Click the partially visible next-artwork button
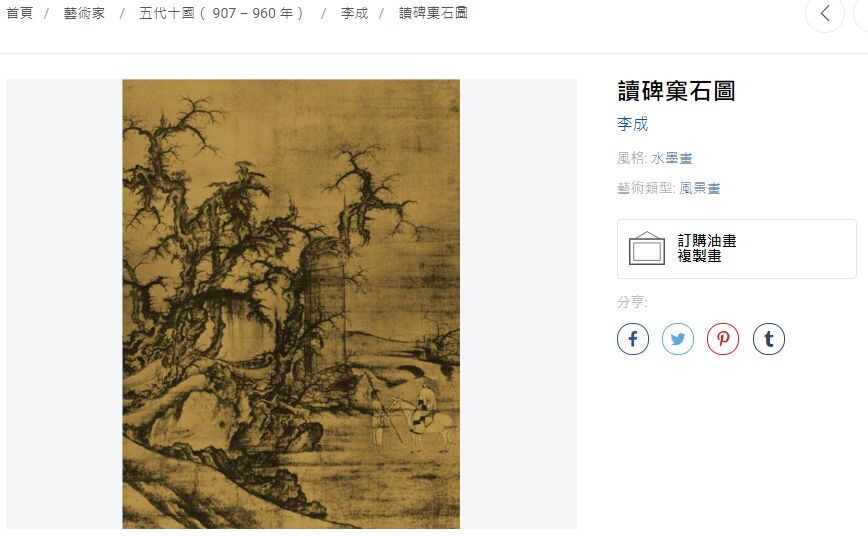868x536 pixels. [x=861, y=13]
